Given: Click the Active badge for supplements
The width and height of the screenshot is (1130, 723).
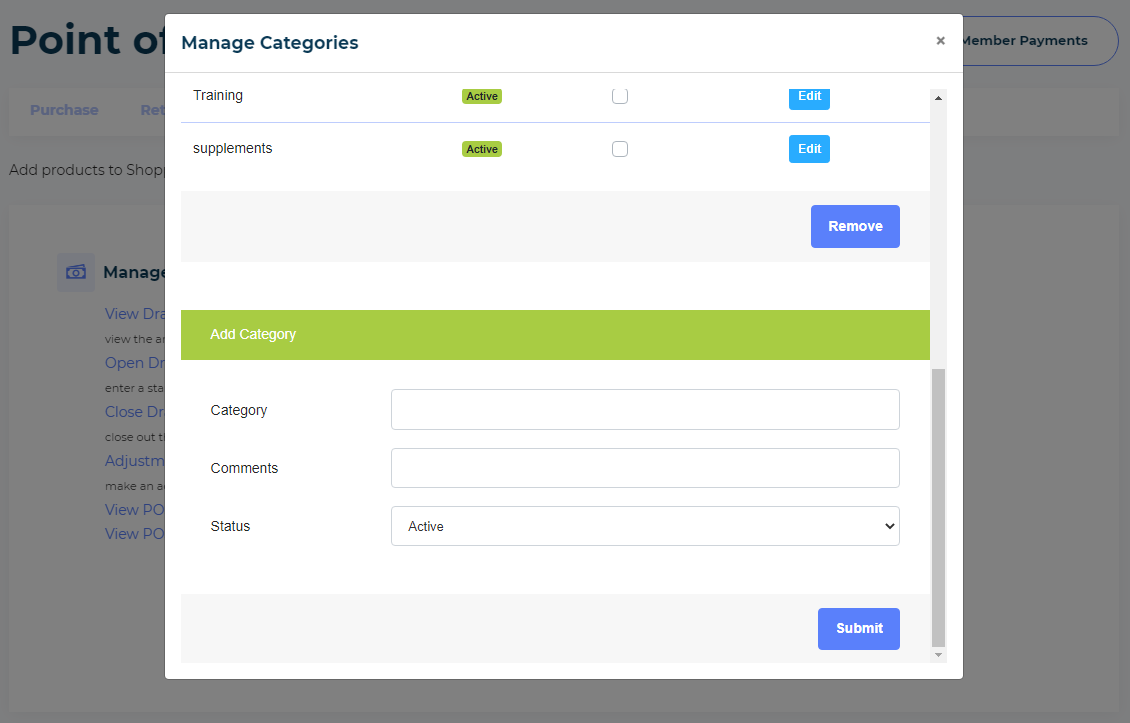Looking at the screenshot, I should 481,149.
